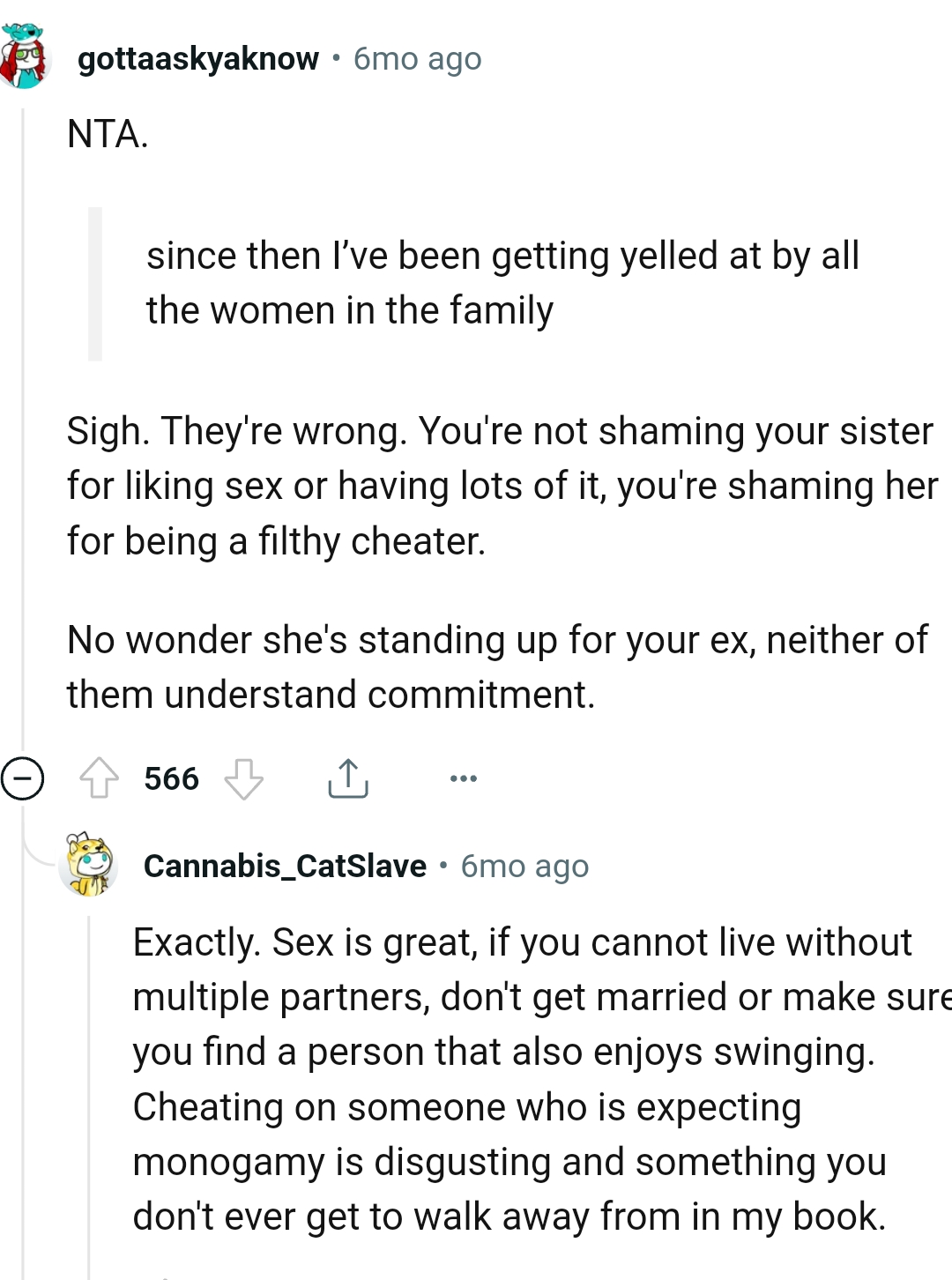Open Cannabis_CatSlave's profile
Image resolution: width=952 pixels, height=1280 pixels.
pyautogui.click(x=285, y=866)
